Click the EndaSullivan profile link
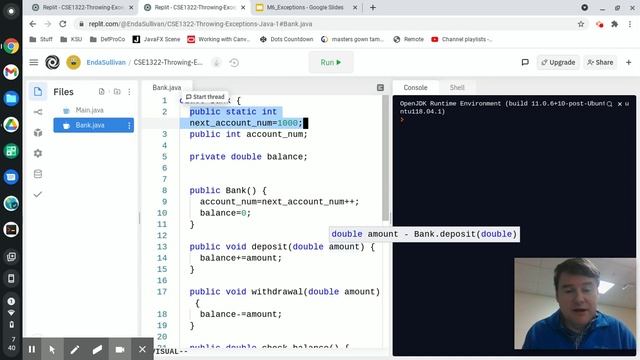This screenshot has width=640, height=360. (106, 62)
